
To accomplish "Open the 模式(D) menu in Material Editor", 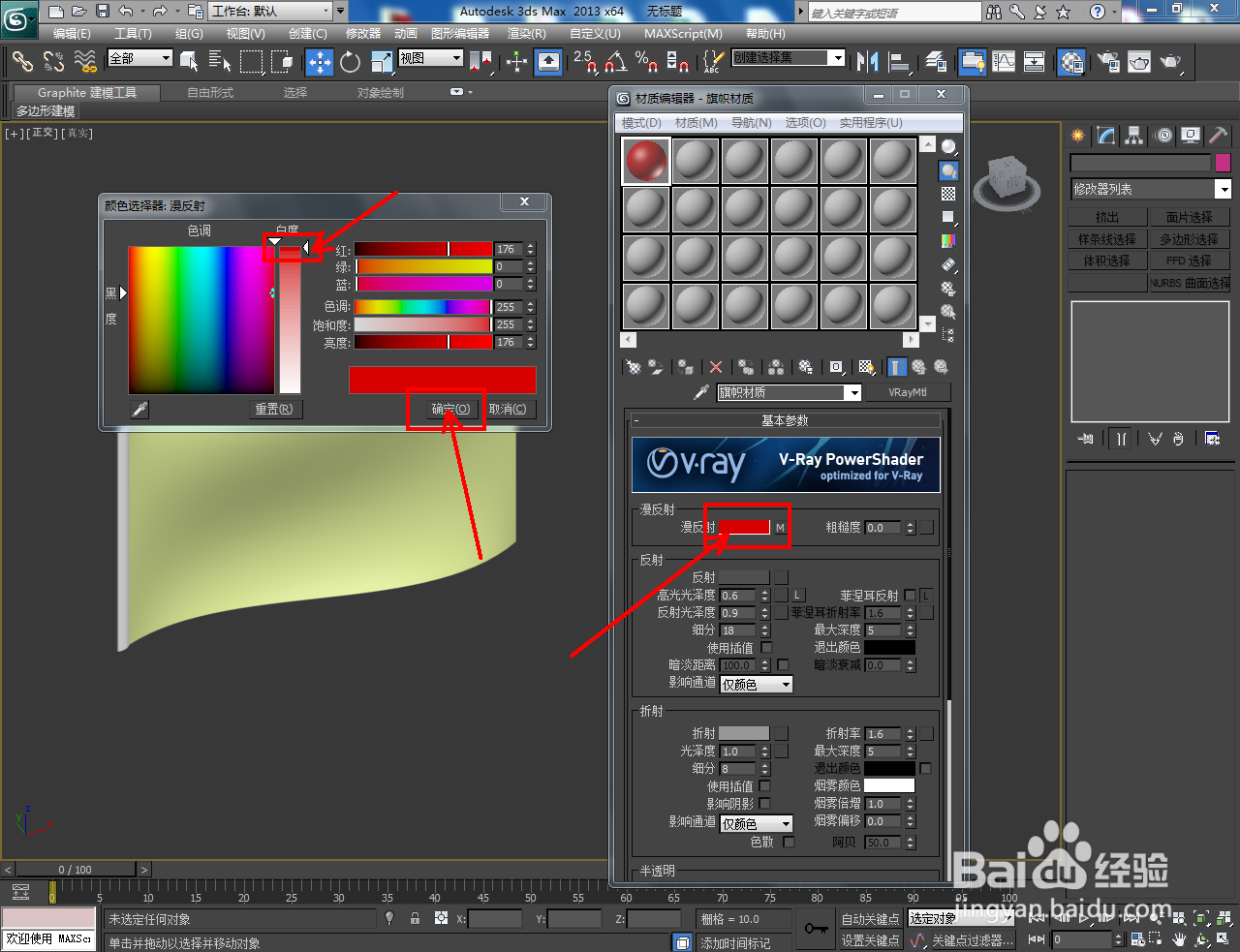I will click(x=641, y=123).
